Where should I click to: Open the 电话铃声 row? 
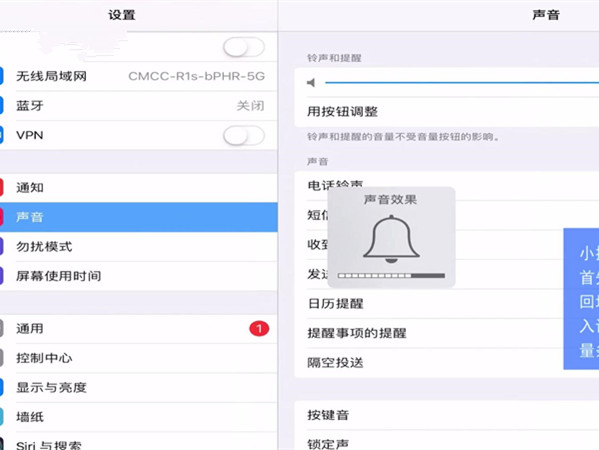[447, 186]
